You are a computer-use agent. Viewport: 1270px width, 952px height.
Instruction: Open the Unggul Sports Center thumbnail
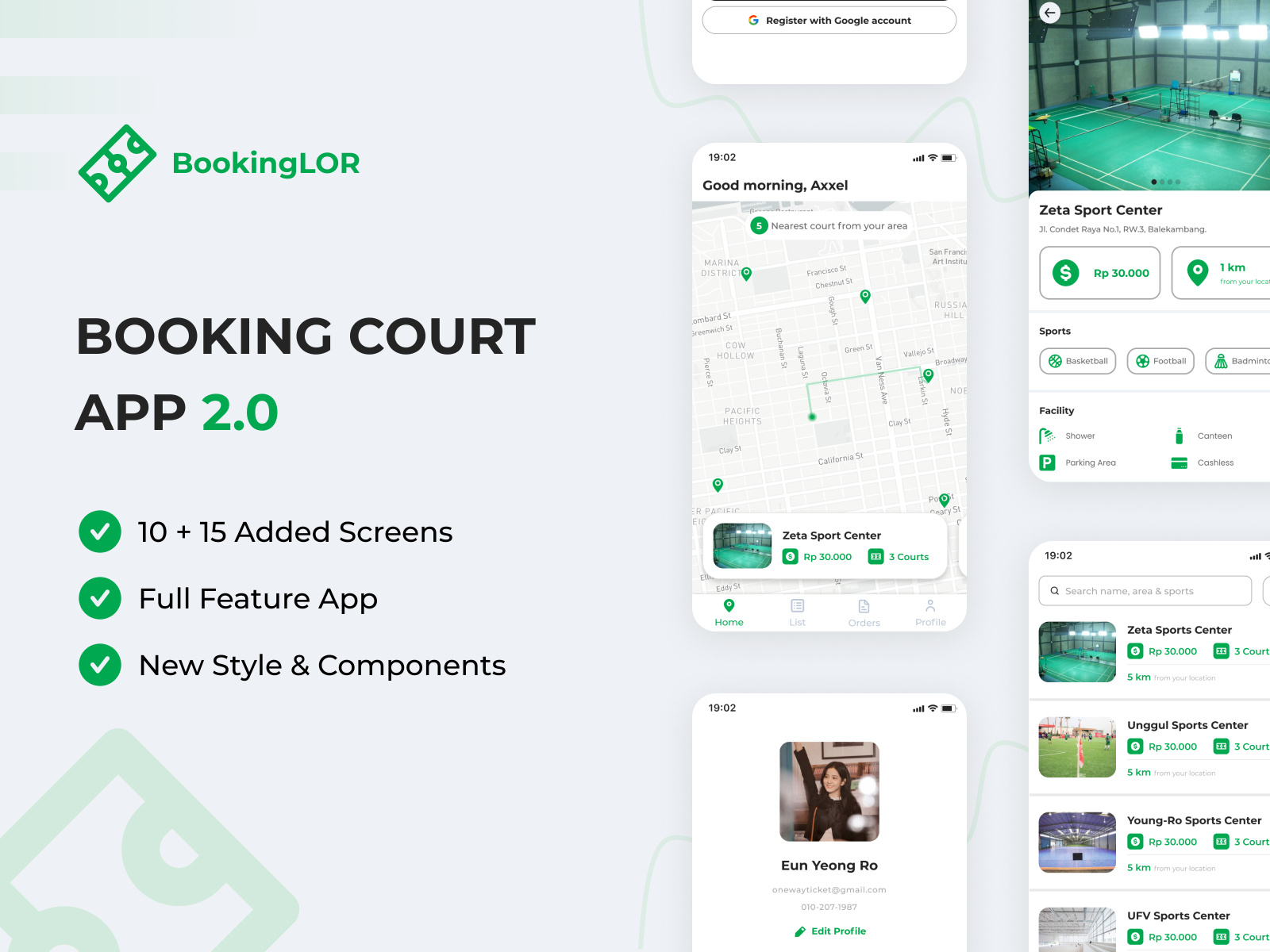(x=1078, y=747)
